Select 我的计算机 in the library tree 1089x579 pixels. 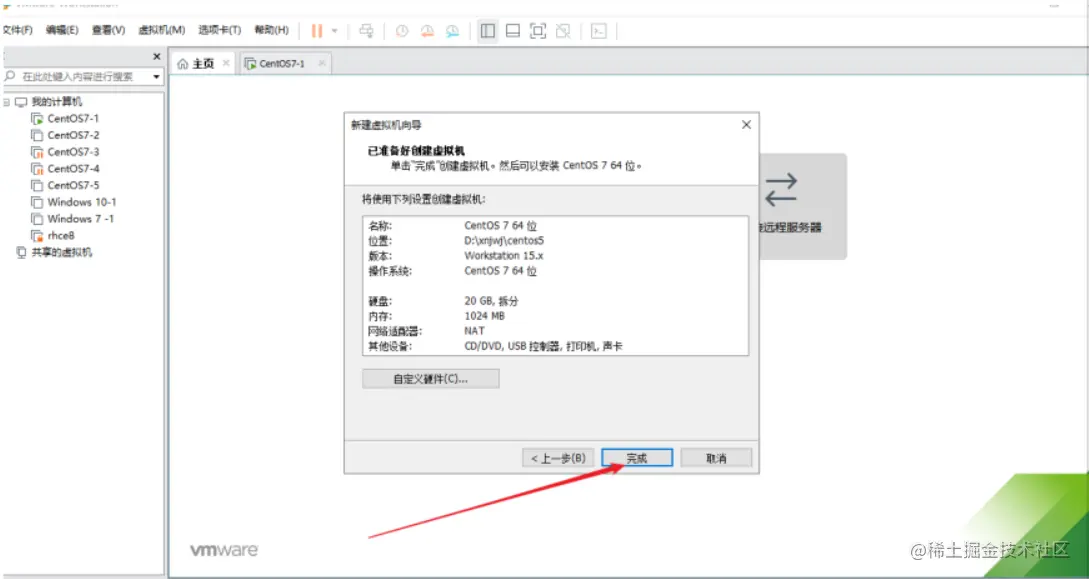click(57, 102)
